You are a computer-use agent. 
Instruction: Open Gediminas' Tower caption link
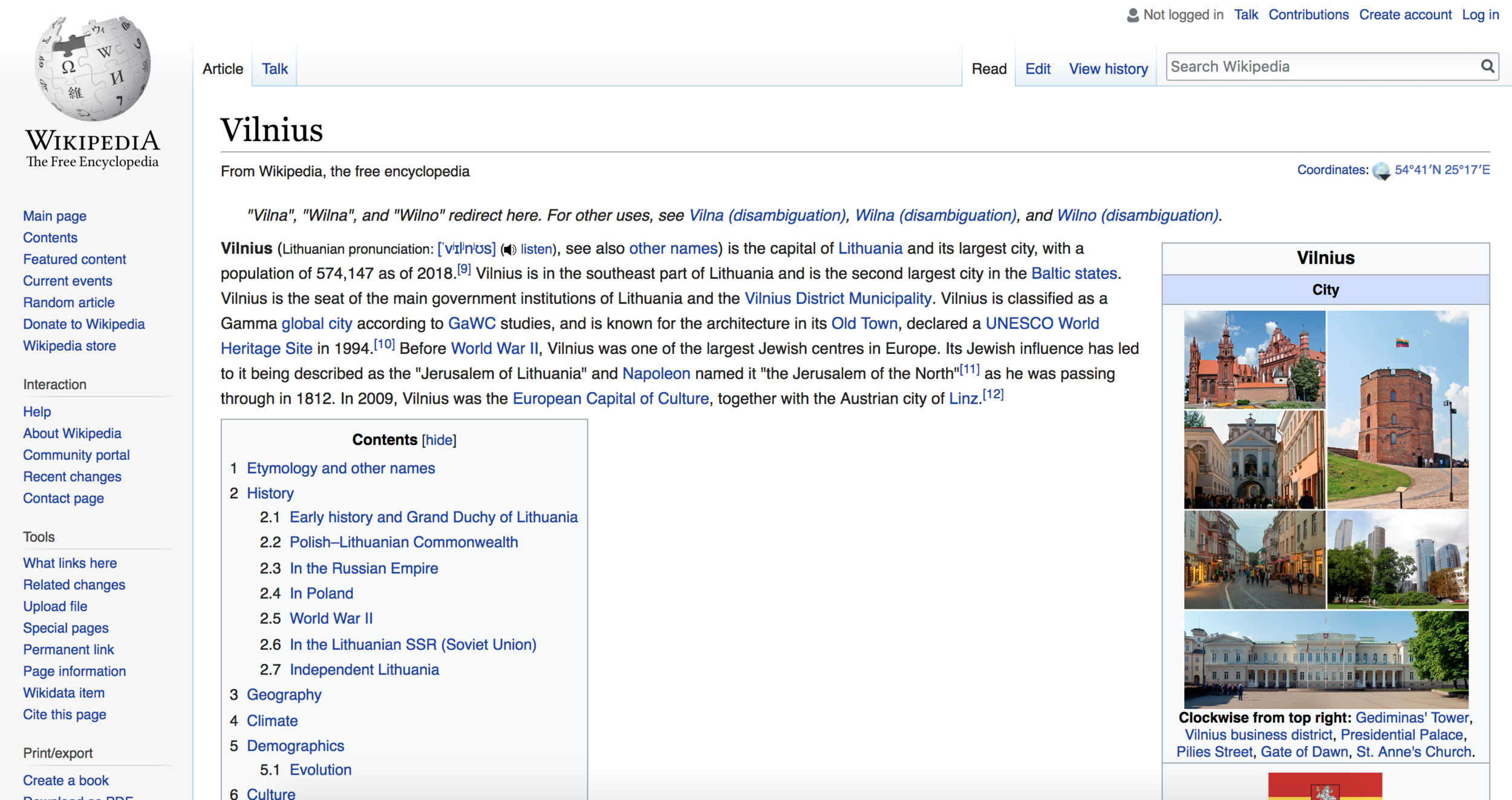1412,718
